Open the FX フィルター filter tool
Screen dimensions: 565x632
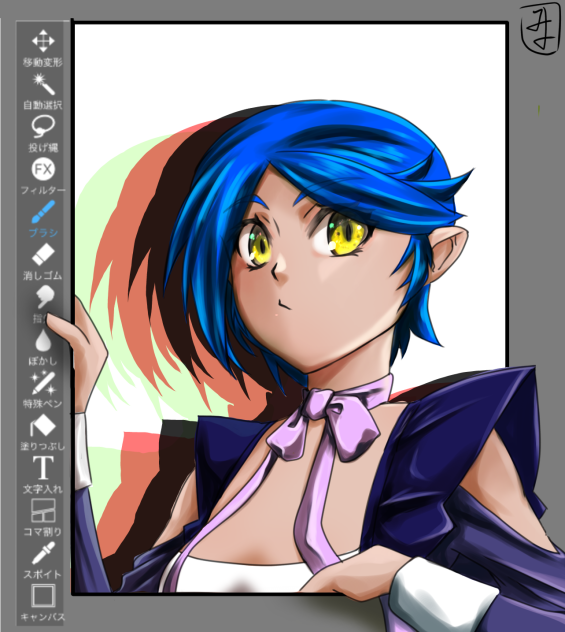[43, 177]
